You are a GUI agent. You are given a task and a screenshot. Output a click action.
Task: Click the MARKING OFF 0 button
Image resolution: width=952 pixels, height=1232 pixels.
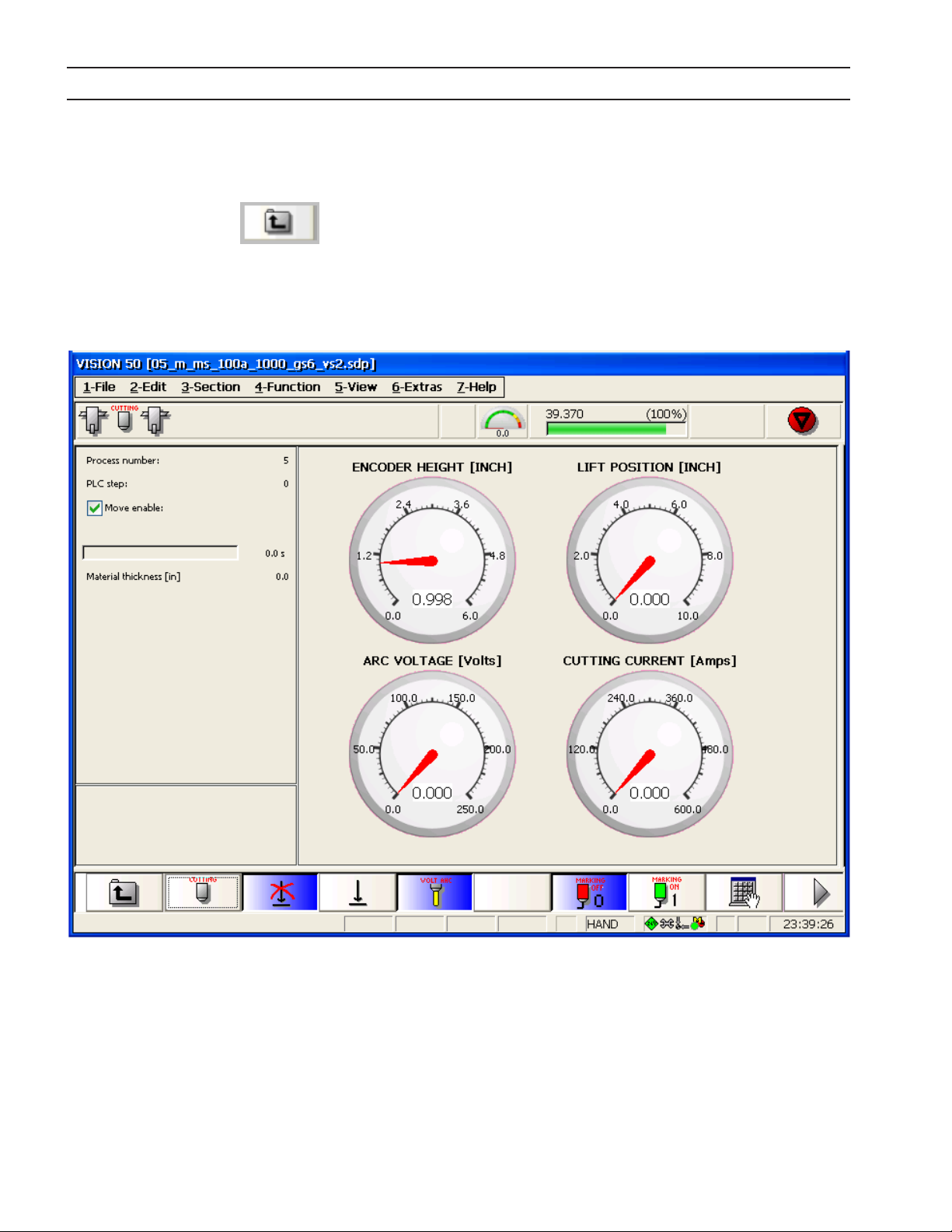pyautogui.click(x=589, y=892)
